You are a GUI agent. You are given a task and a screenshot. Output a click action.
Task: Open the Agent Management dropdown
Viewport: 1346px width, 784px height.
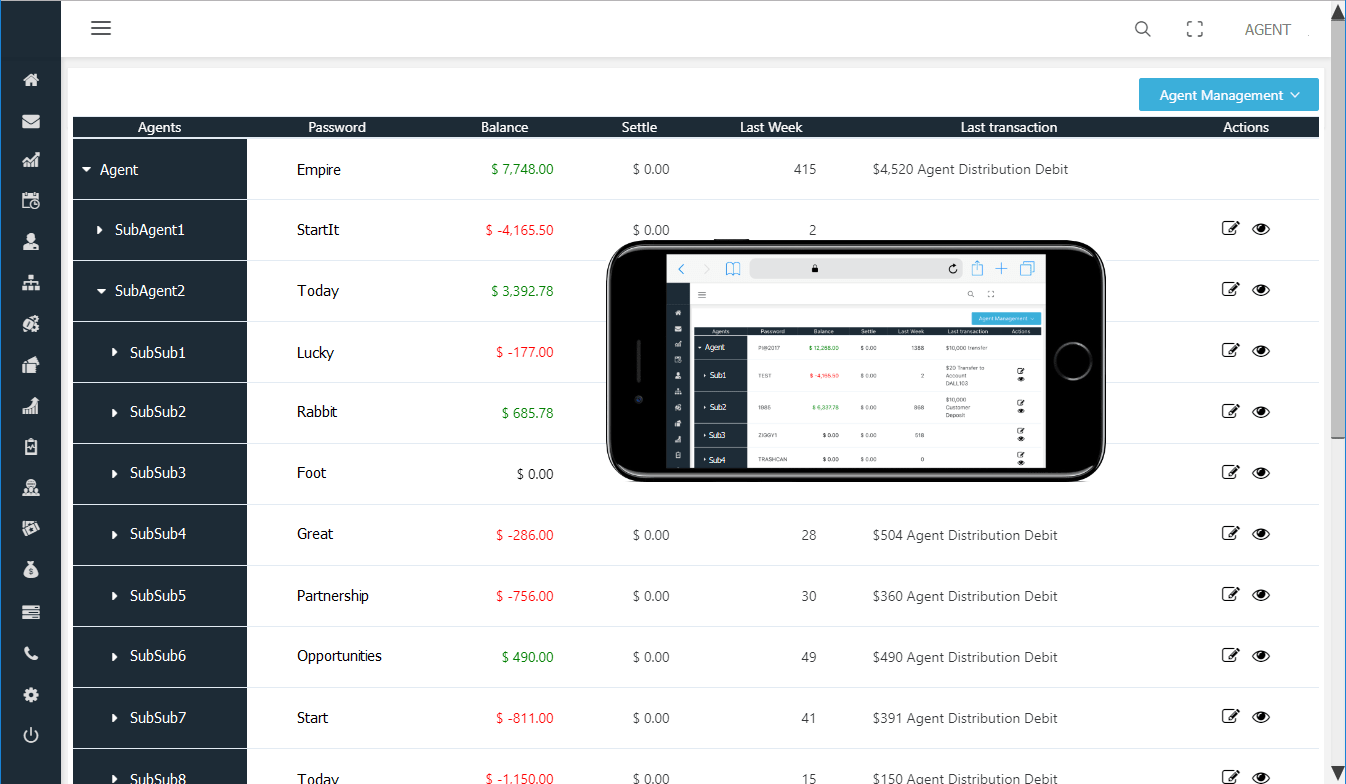click(x=1228, y=95)
